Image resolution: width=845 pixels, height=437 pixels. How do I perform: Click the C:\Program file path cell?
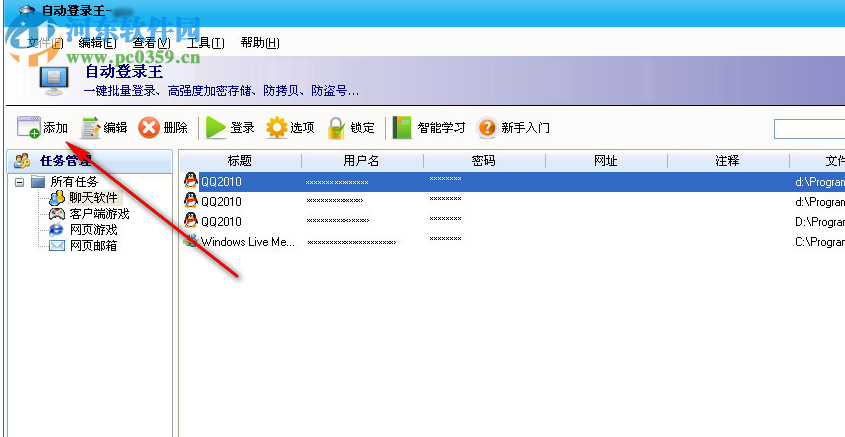coord(820,242)
